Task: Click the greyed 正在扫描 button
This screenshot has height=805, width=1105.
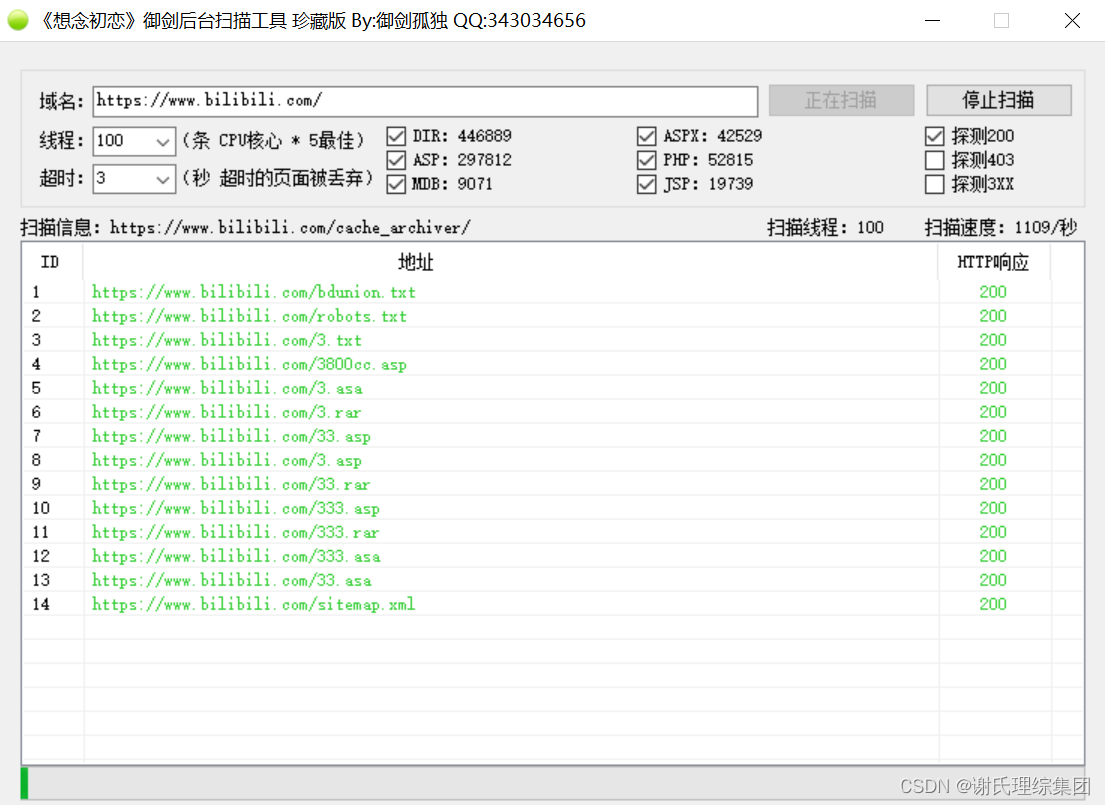Action: [x=841, y=100]
